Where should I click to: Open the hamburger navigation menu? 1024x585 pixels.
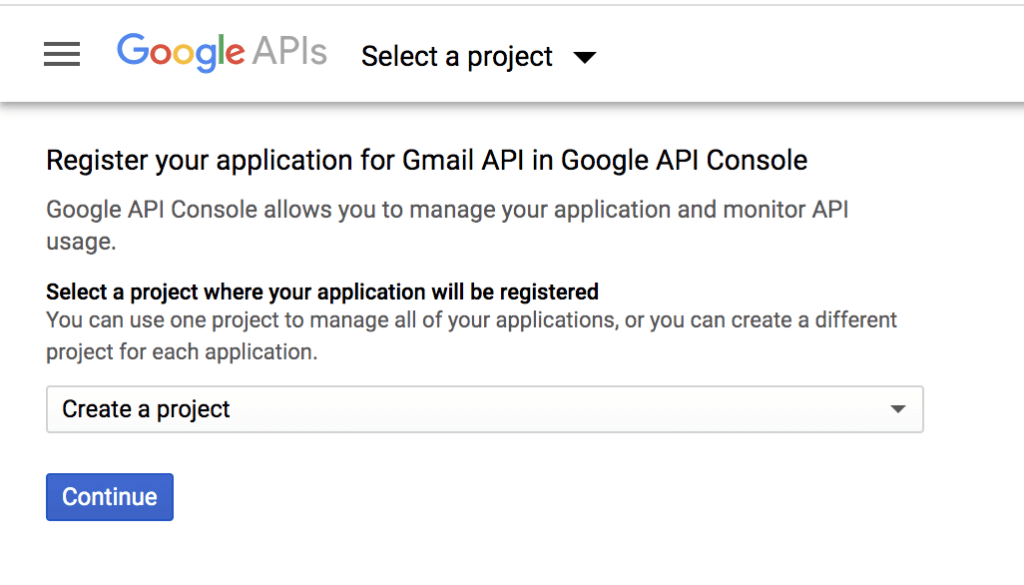(61, 55)
